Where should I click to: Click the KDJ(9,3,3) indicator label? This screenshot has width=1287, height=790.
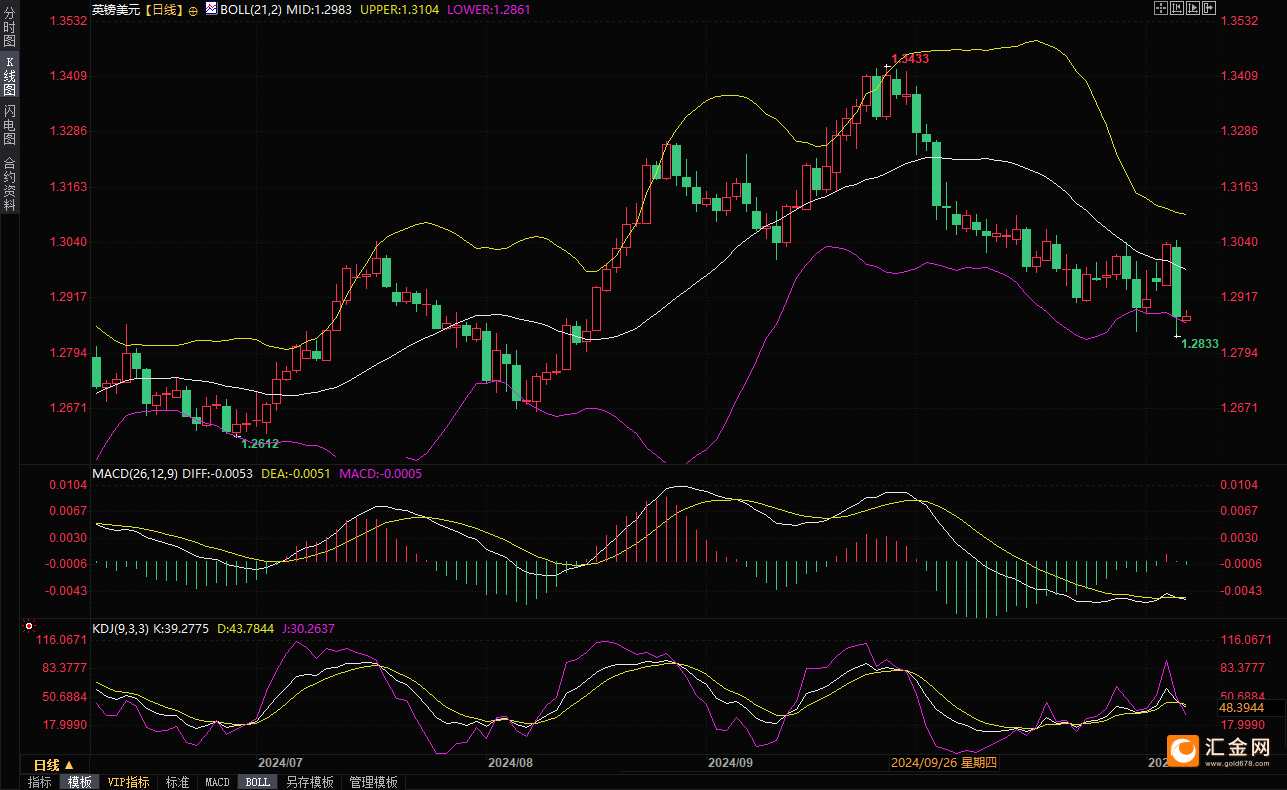click(x=120, y=629)
